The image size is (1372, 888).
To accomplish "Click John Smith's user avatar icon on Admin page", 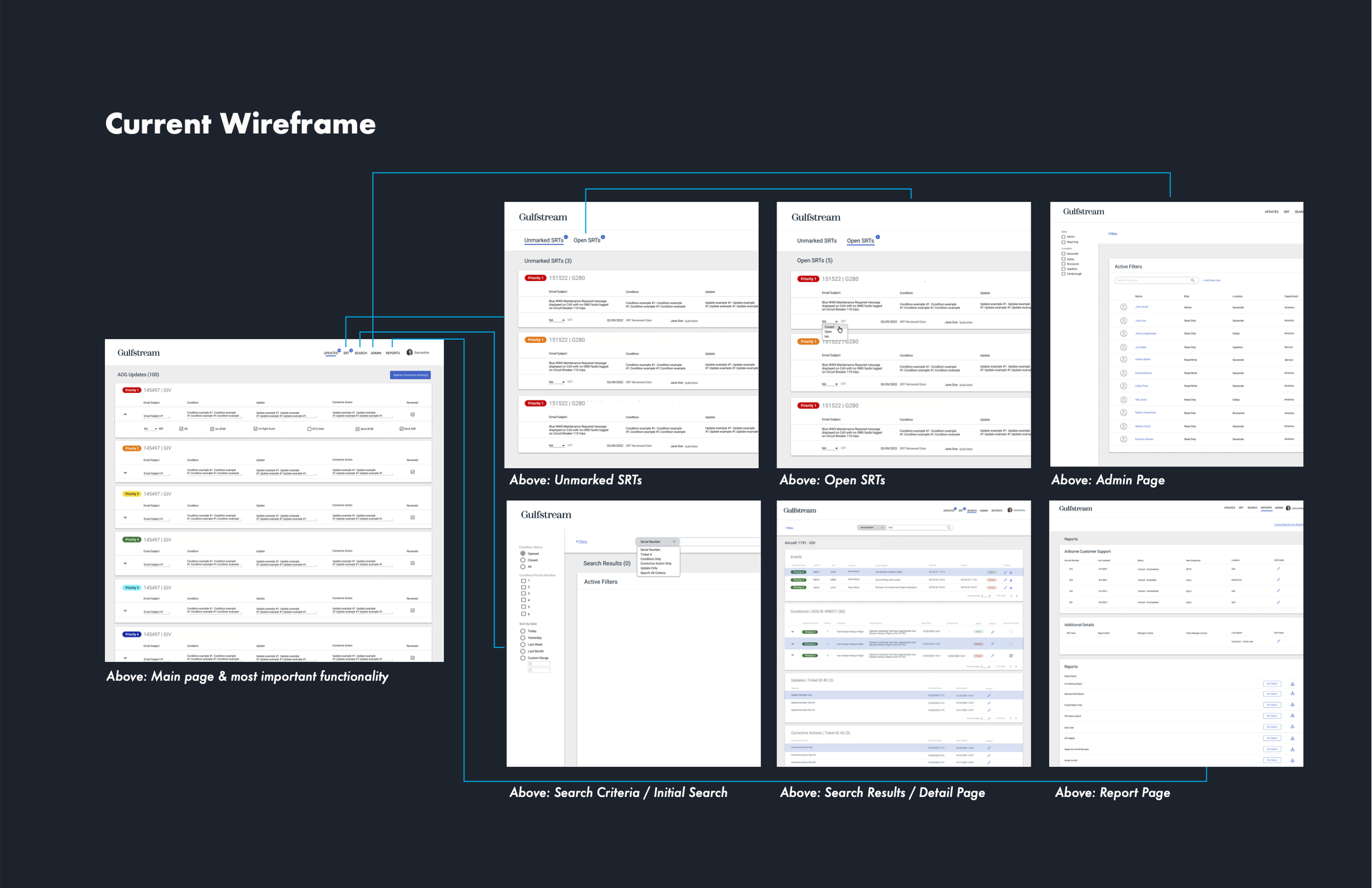I will coord(1123,307).
